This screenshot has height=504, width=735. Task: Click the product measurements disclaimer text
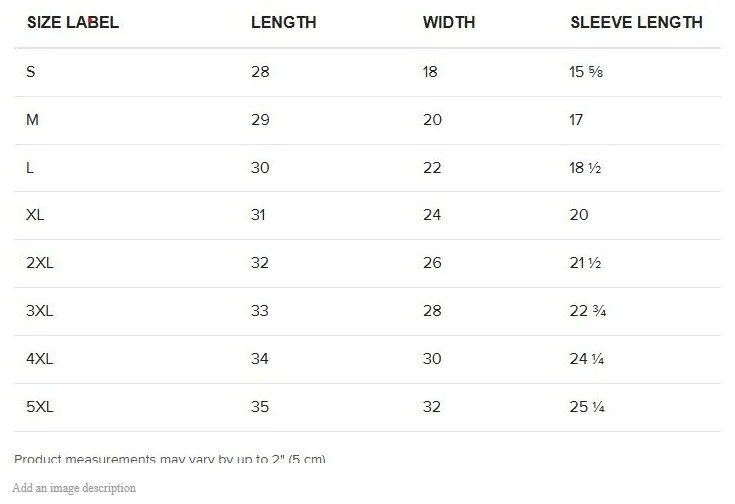[170, 459]
